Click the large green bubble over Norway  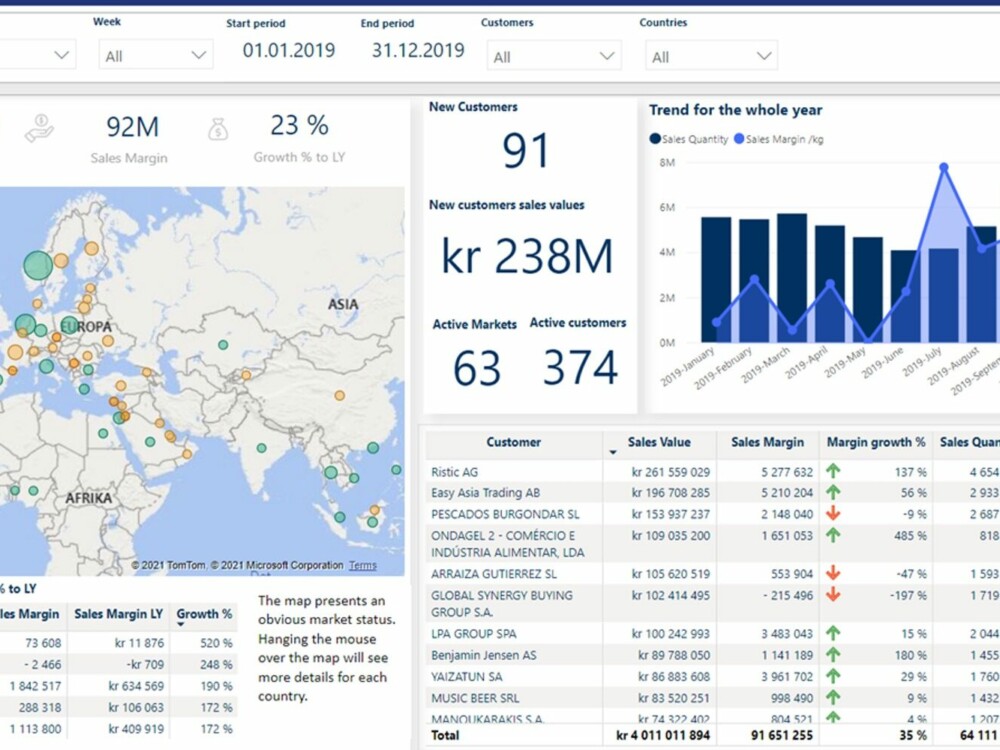38,265
